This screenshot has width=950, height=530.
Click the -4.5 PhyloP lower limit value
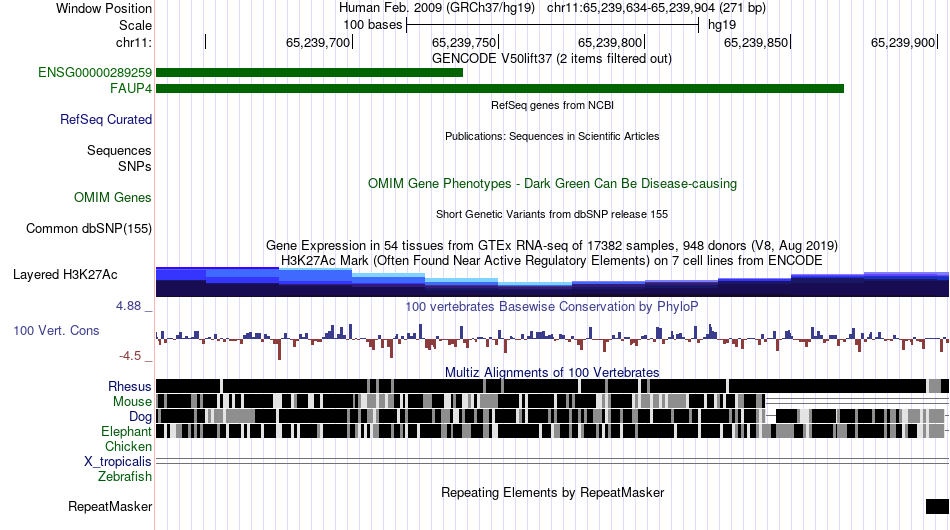point(130,356)
